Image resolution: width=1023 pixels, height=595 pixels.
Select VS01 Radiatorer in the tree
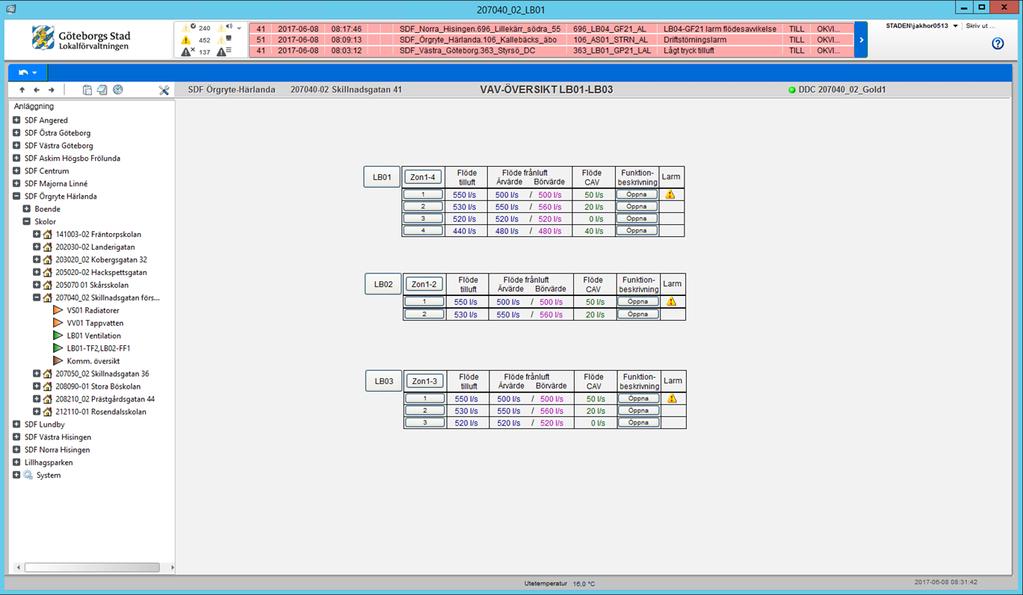click(93, 311)
